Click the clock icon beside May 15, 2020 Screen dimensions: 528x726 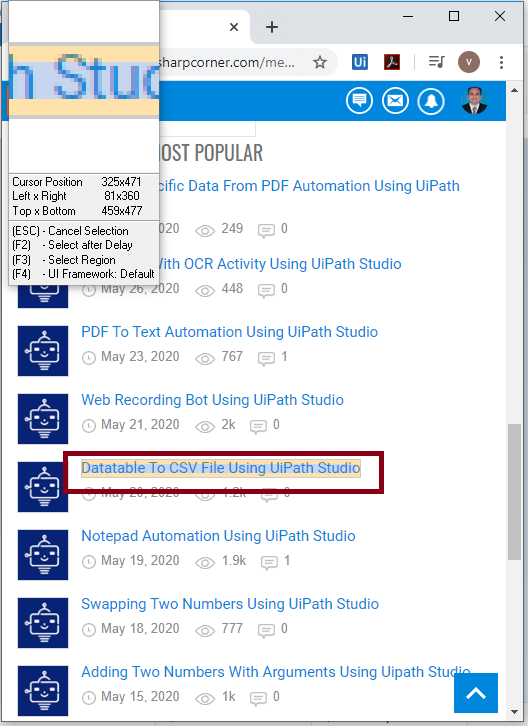click(89, 698)
